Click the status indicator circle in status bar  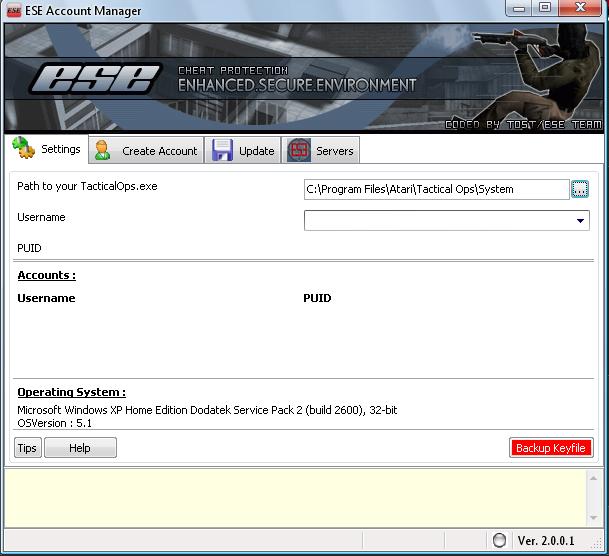pos(499,540)
